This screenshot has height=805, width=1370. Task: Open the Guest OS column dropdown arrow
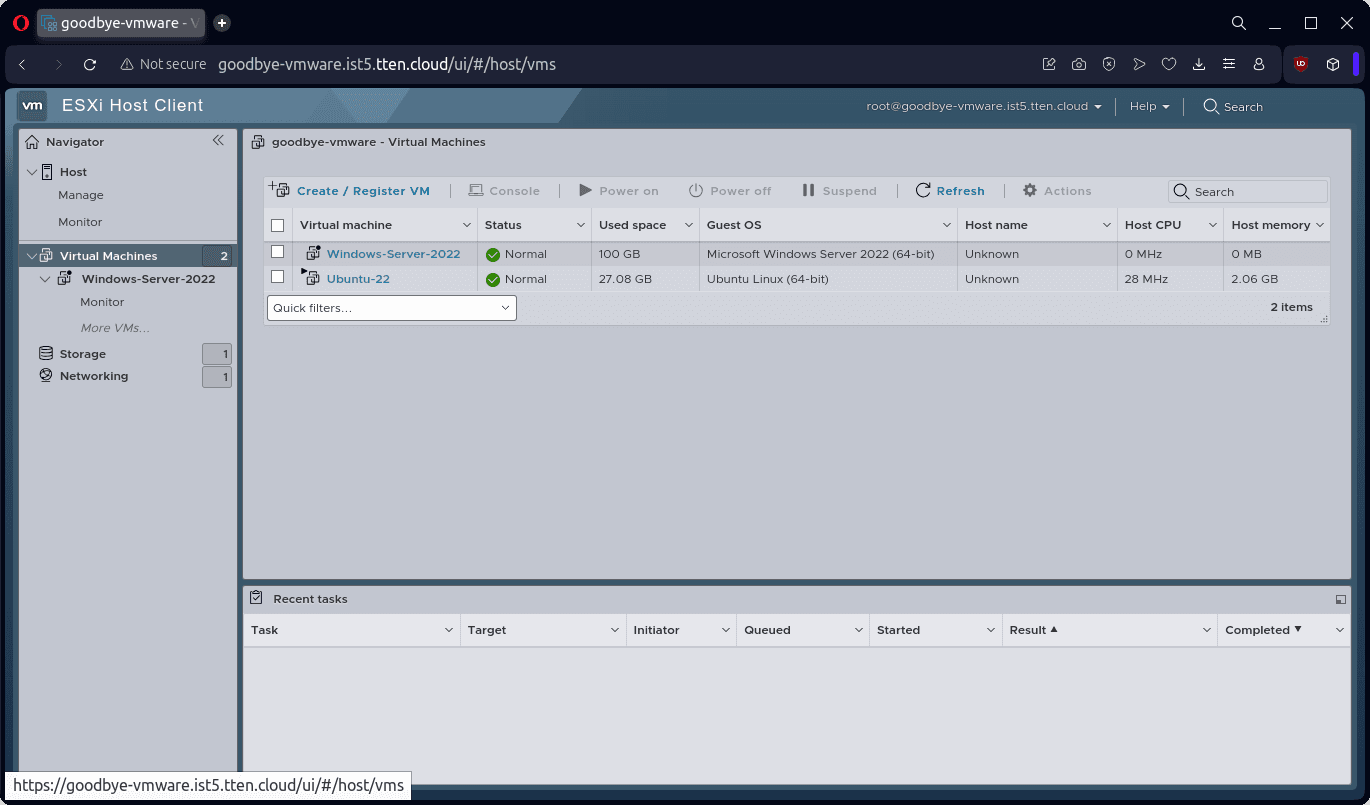946,225
